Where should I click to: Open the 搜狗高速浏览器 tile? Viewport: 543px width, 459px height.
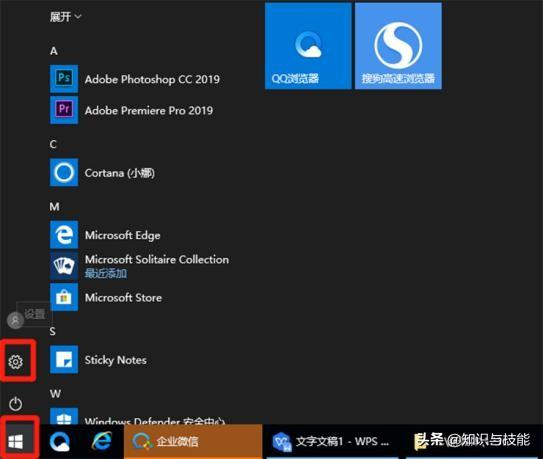[398, 46]
